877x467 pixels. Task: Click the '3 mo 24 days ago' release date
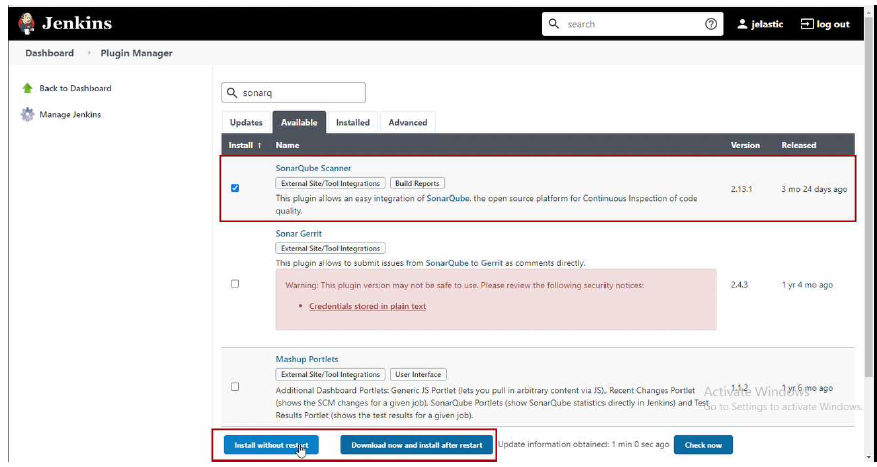point(814,189)
